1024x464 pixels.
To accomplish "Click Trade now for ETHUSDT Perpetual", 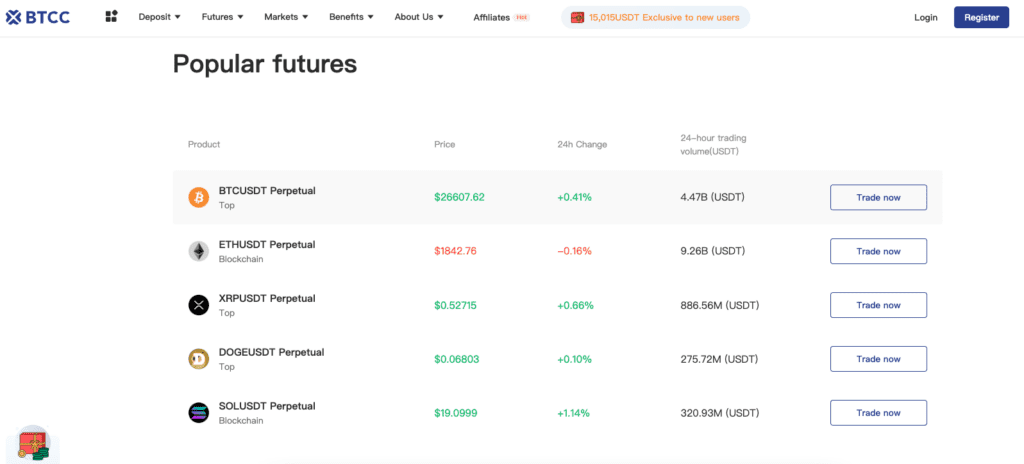I will (x=878, y=251).
